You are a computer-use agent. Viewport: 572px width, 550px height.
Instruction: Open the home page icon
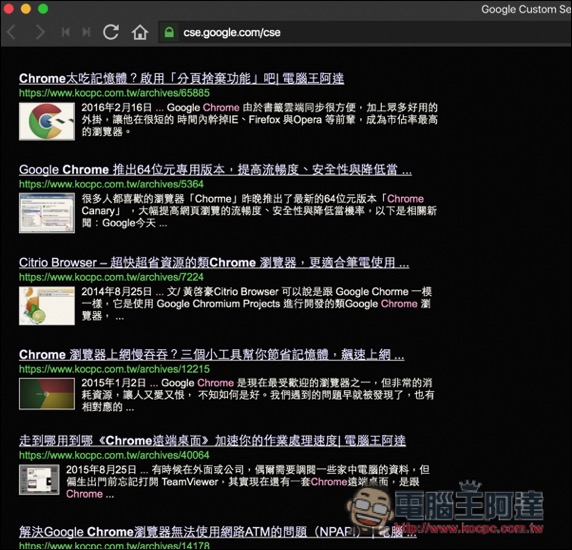pos(140,32)
